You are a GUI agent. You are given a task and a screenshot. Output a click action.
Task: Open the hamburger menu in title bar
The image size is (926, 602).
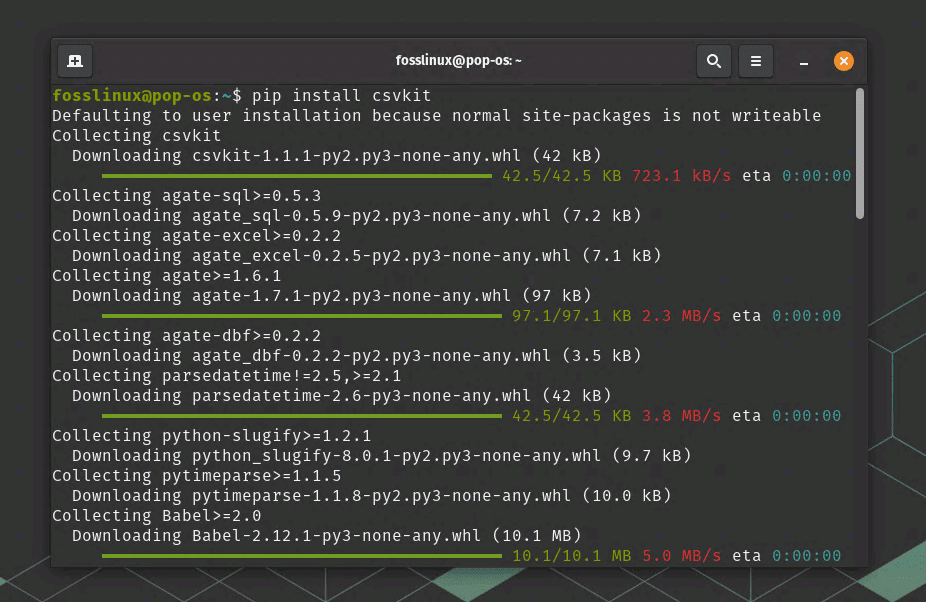(x=756, y=61)
